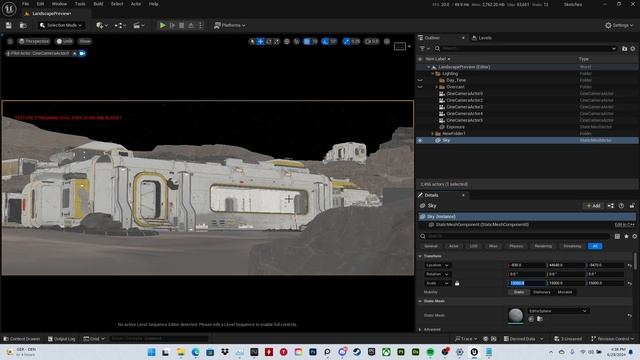The image size is (640, 360).
Task: Open play options three-dots menu
Action: [200, 25]
